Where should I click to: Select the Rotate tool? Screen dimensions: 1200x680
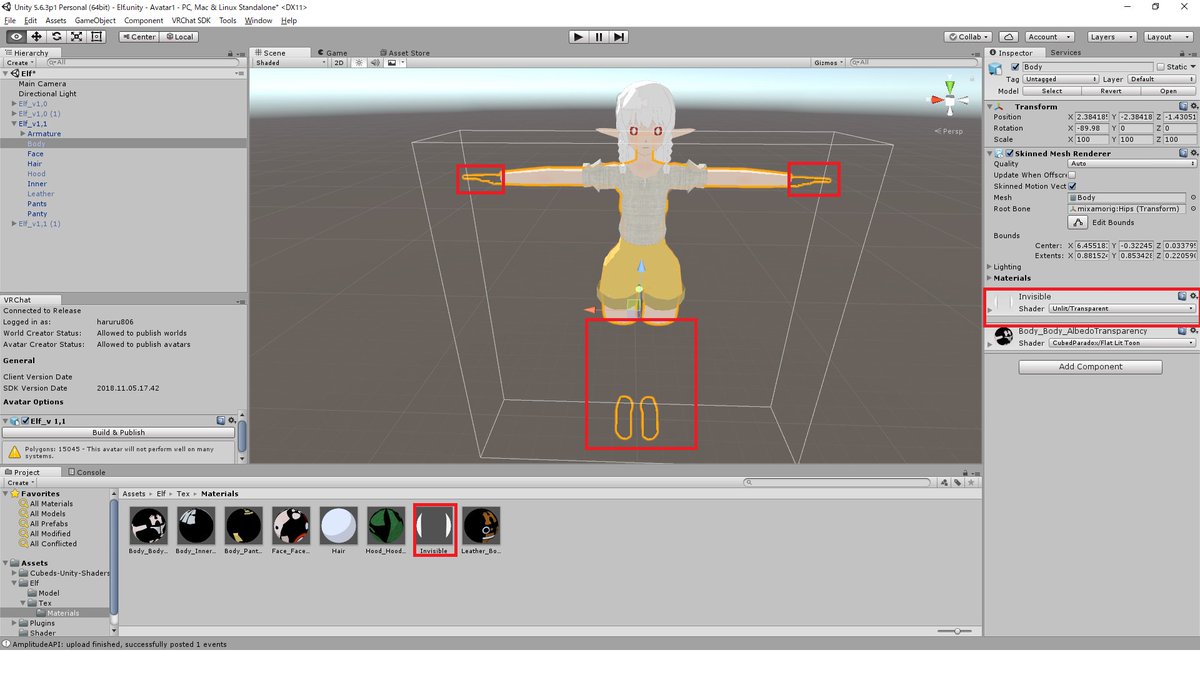[x=56, y=36]
